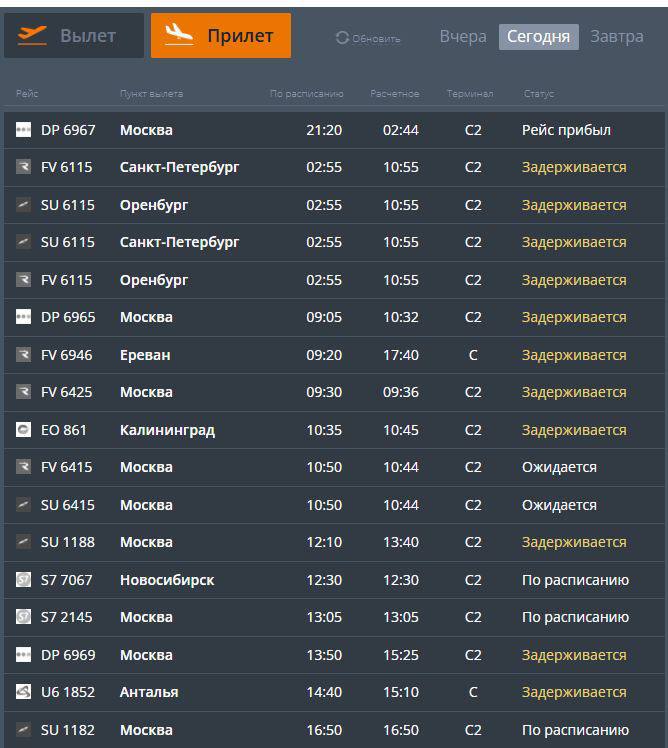
Task: Click flight number S7 2145
Action: (x=67, y=617)
